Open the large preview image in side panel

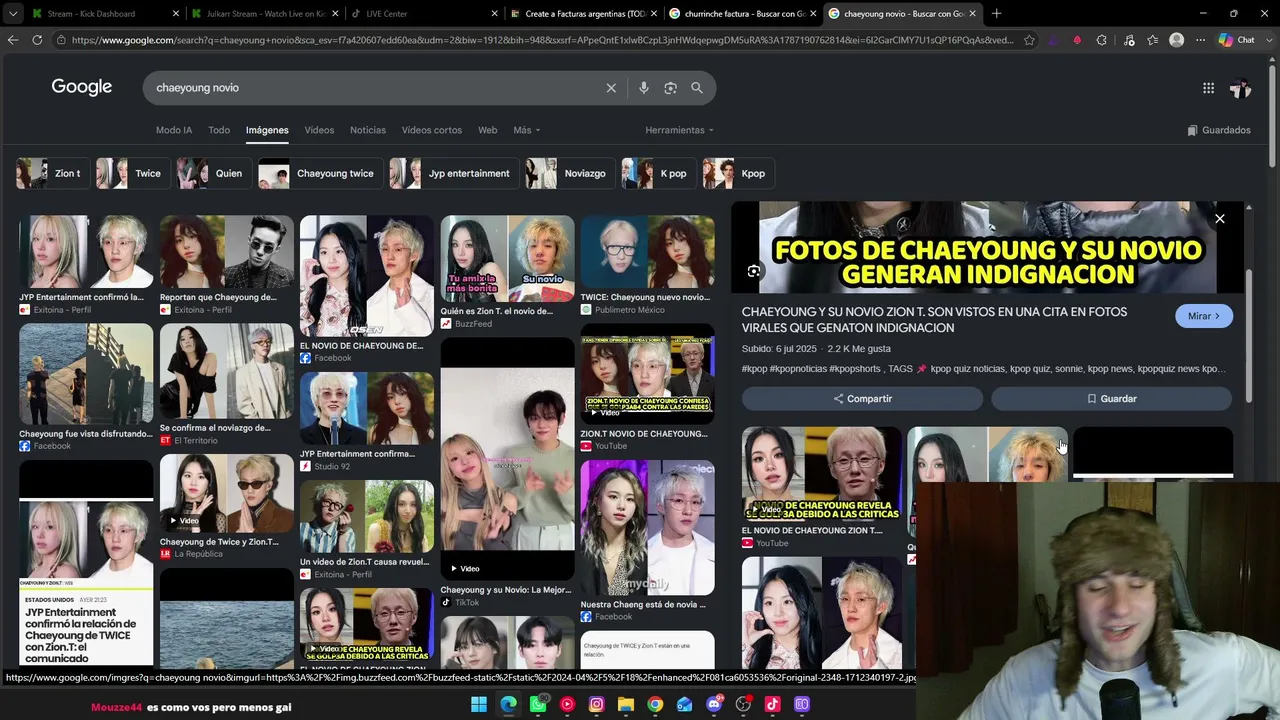tap(987, 247)
